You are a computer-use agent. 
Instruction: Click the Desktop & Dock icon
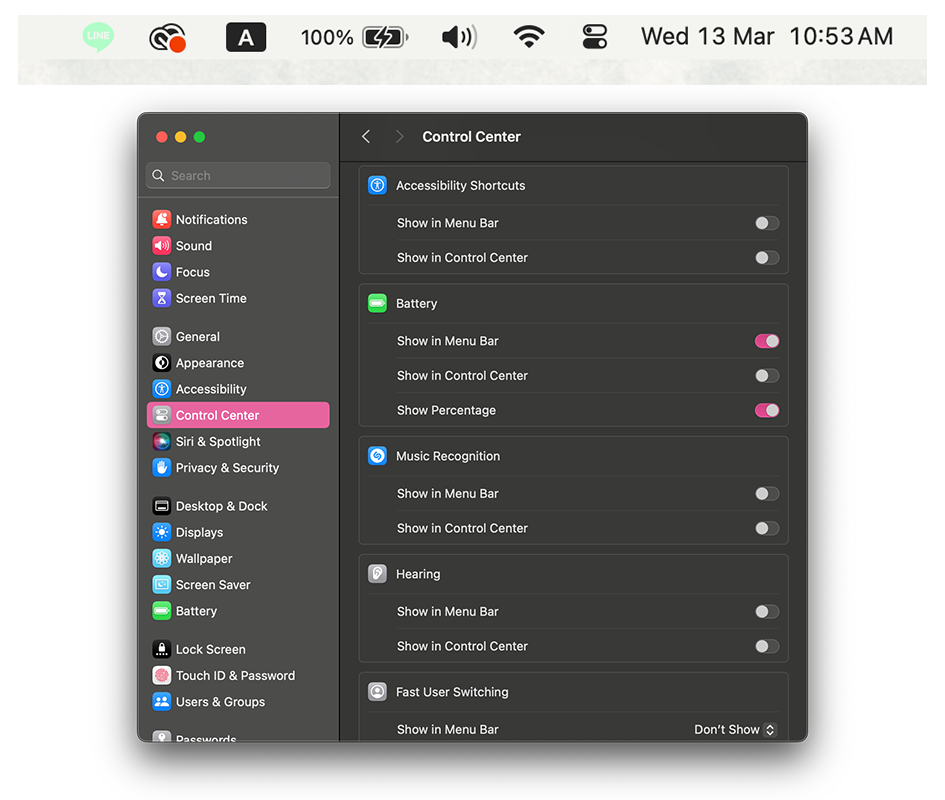162,506
